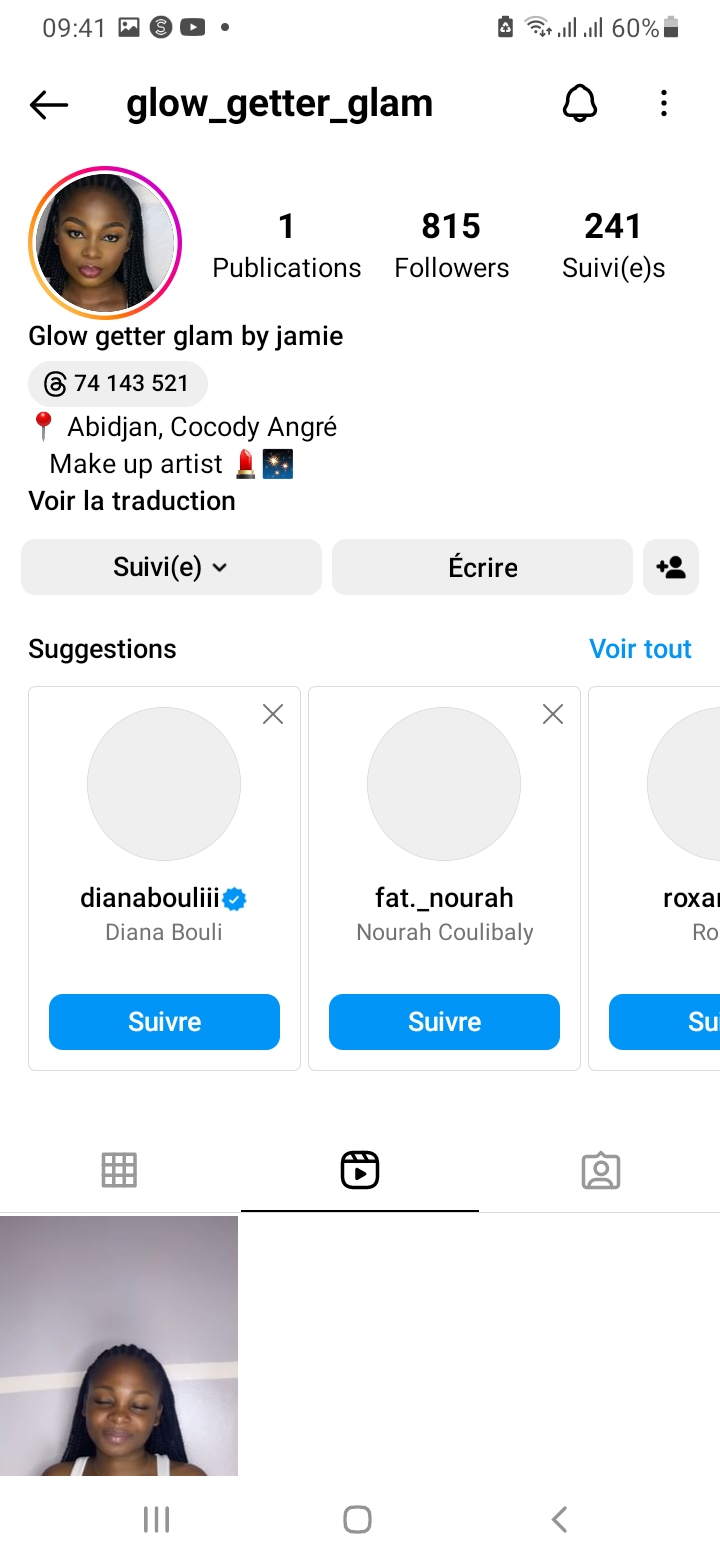
Task: Follow dianabouliii with the Suivre button
Action: (164, 1022)
